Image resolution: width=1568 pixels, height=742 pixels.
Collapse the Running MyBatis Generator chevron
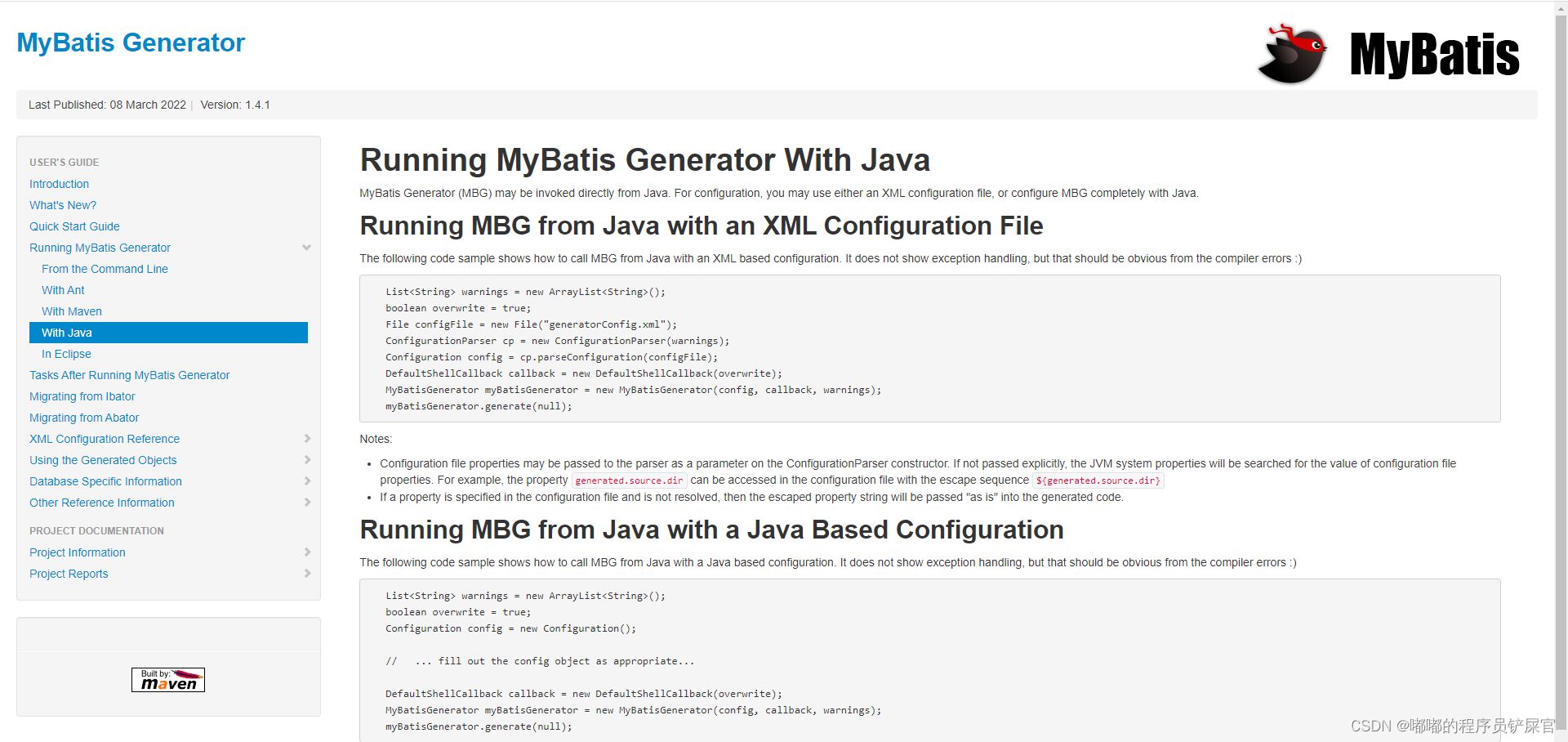pos(306,248)
